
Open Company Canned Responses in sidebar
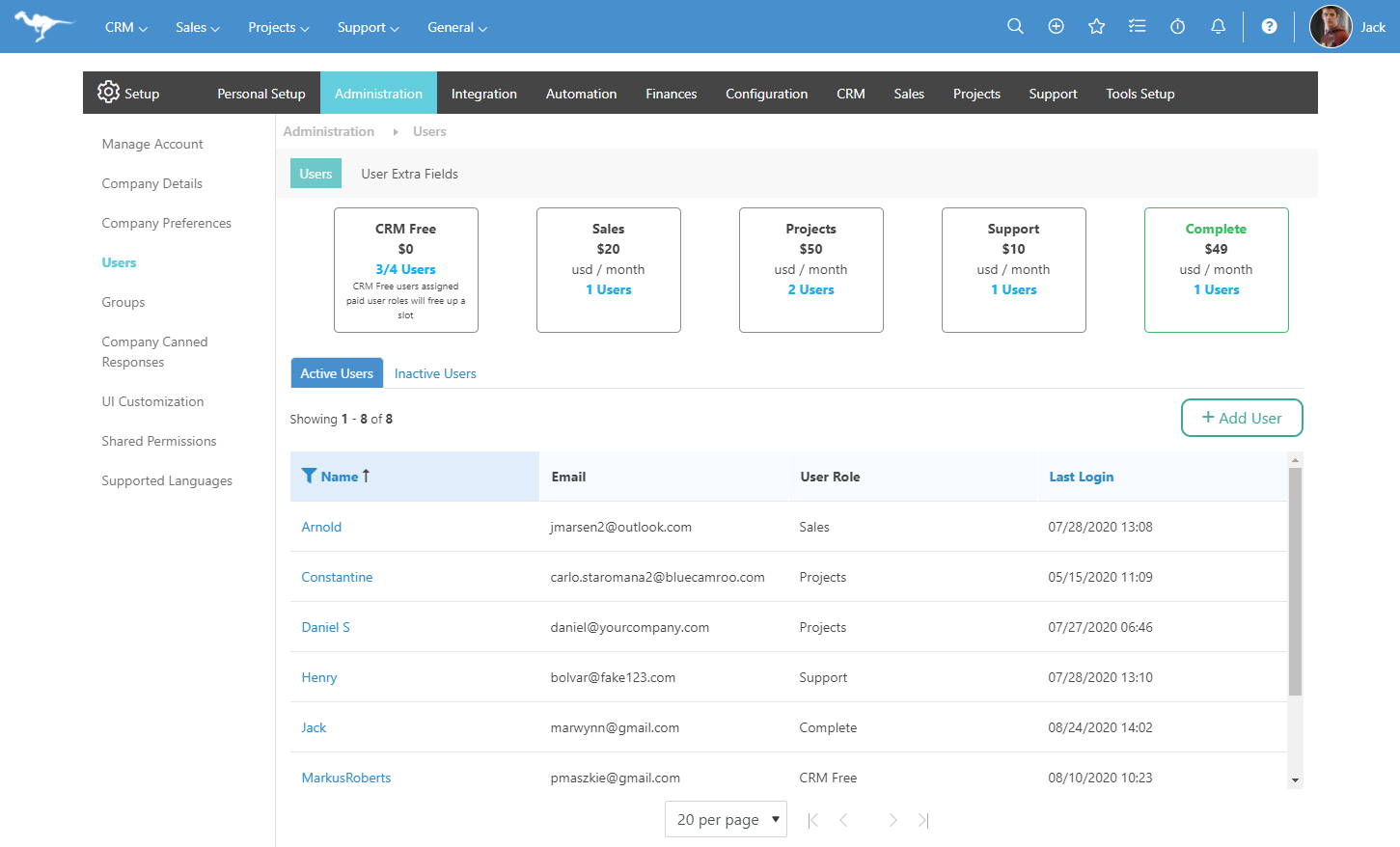tap(154, 352)
